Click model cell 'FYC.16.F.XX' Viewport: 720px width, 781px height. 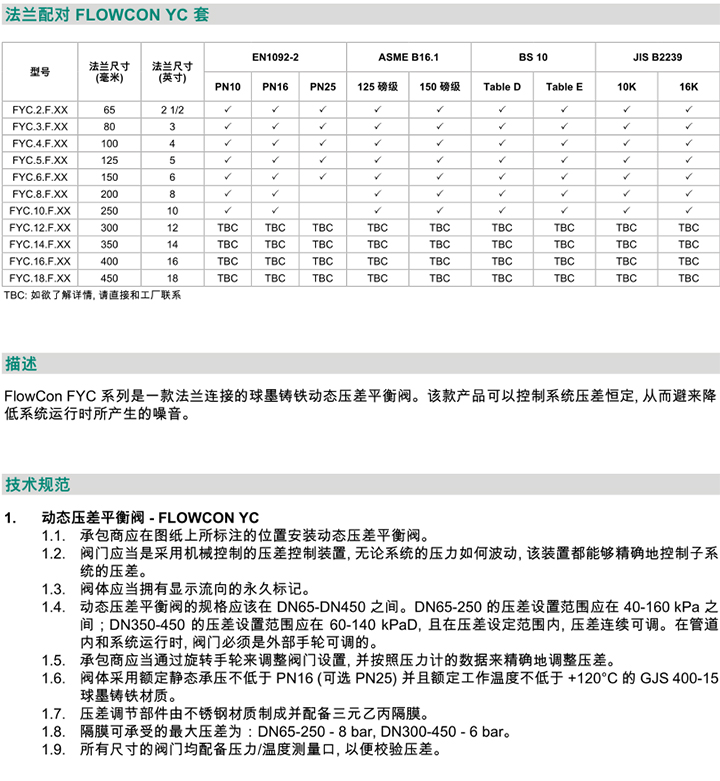pos(40,261)
